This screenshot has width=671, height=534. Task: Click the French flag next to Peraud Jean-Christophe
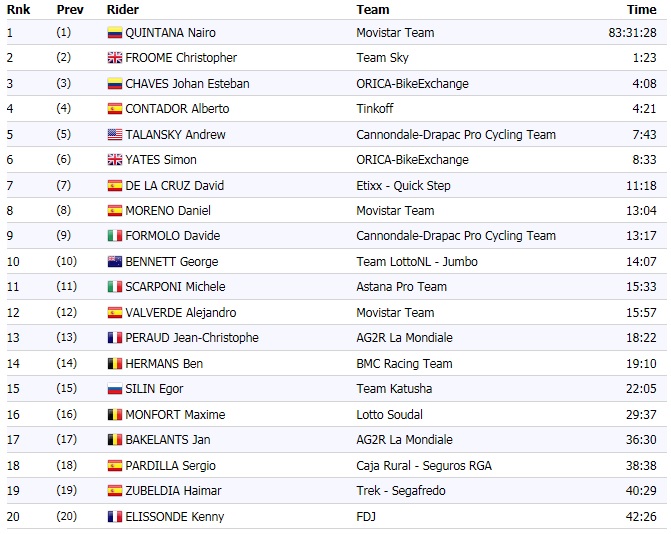point(114,338)
